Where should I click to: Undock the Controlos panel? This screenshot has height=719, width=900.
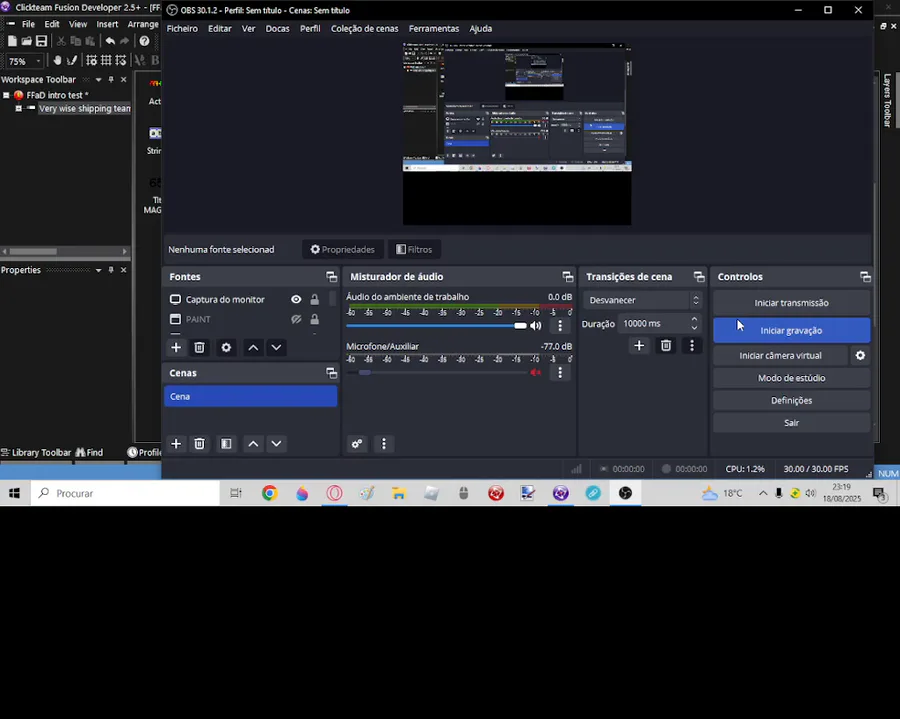(x=866, y=277)
